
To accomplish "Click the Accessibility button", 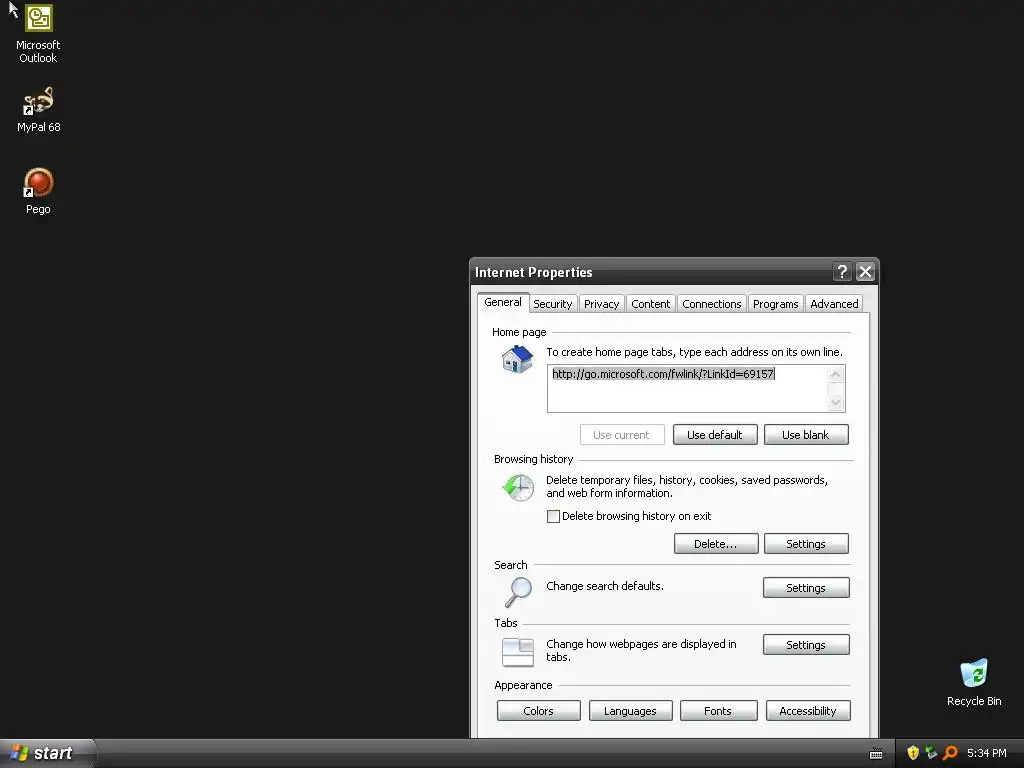I will 808,711.
